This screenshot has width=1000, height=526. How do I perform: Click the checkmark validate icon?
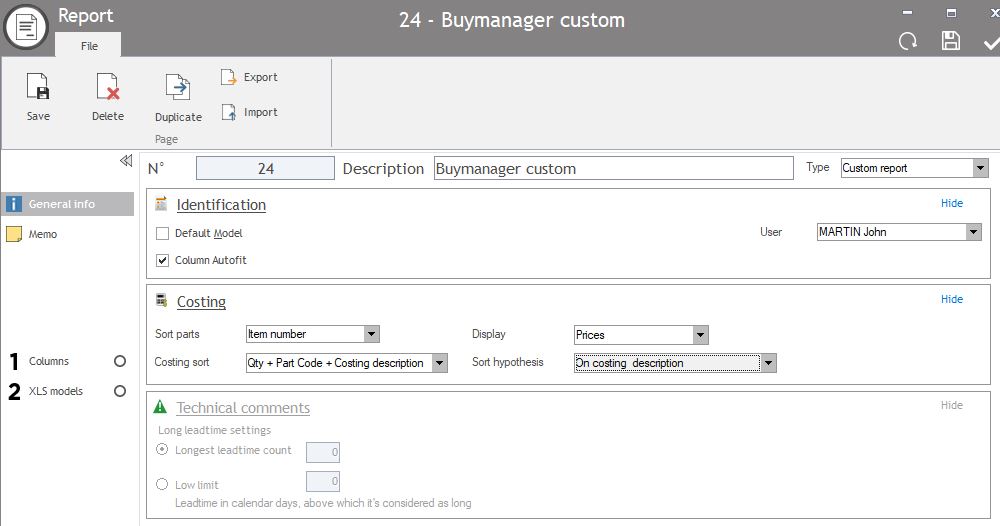[991, 41]
